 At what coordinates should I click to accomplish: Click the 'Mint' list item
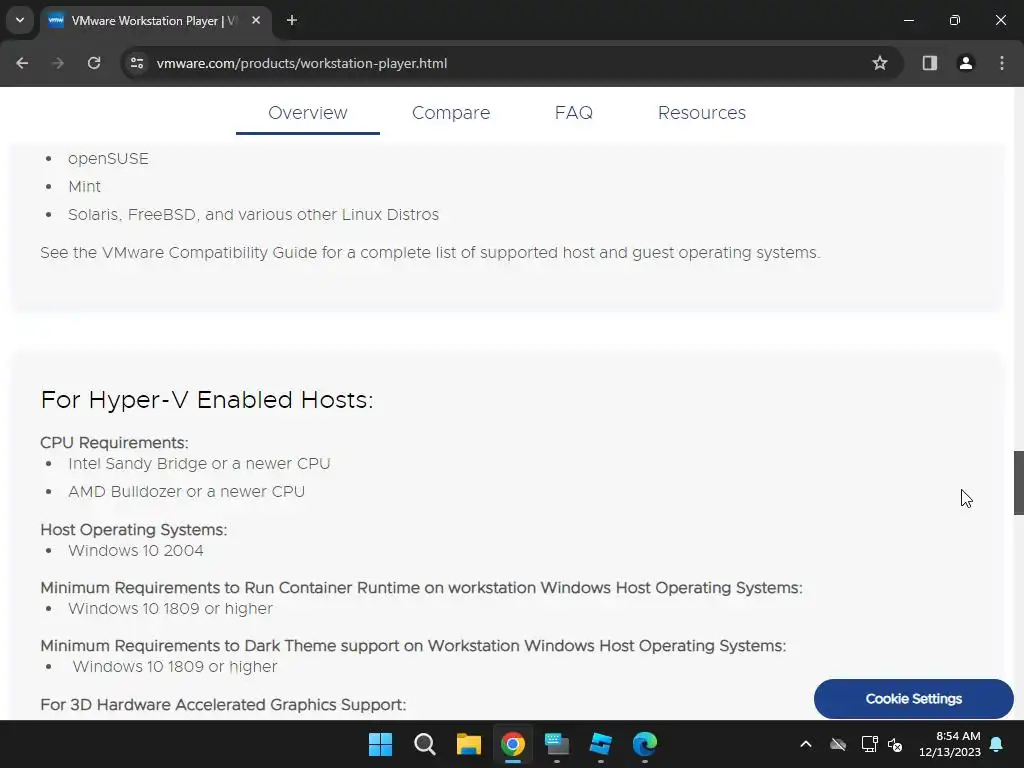coord(84,187)
